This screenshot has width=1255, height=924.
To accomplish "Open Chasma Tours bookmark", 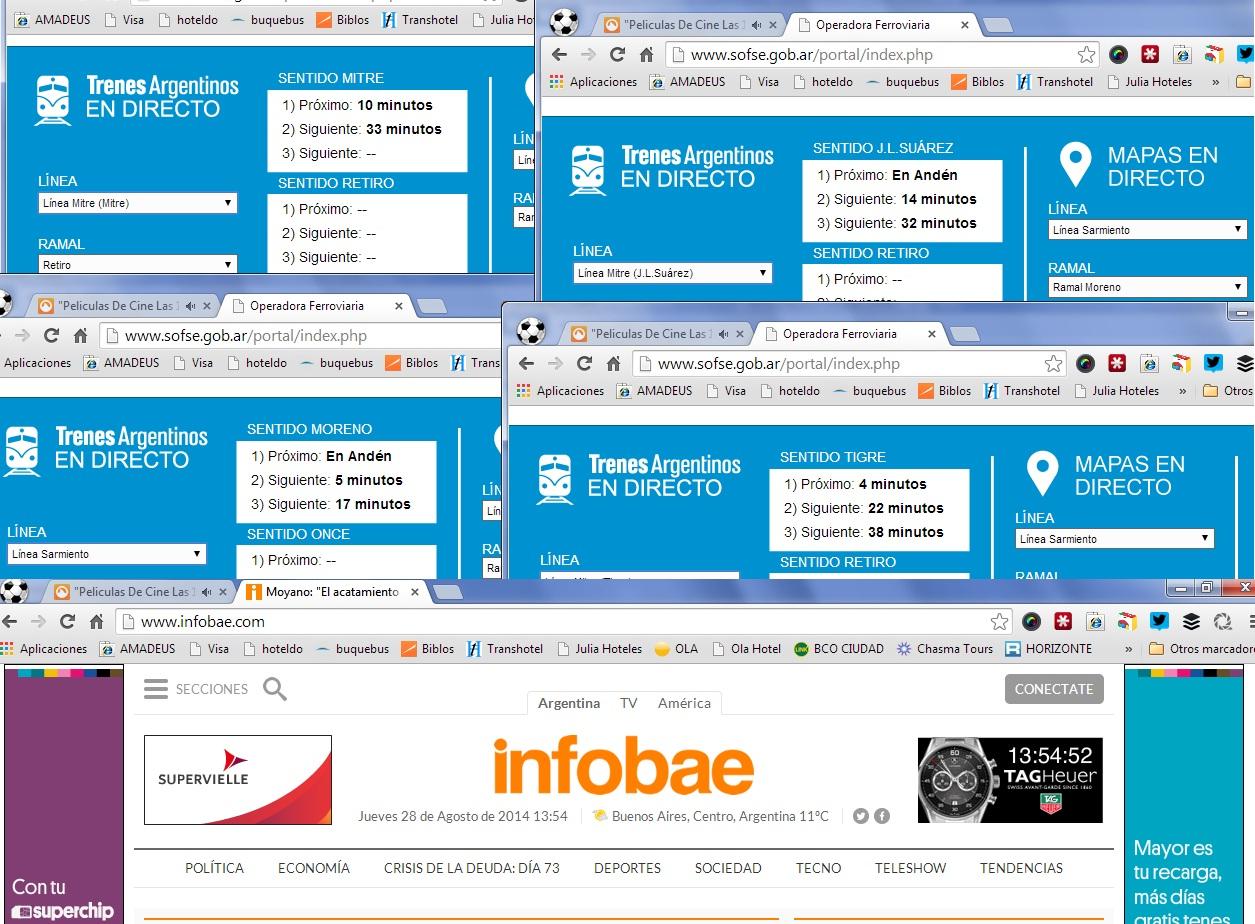I will [945, 649].
